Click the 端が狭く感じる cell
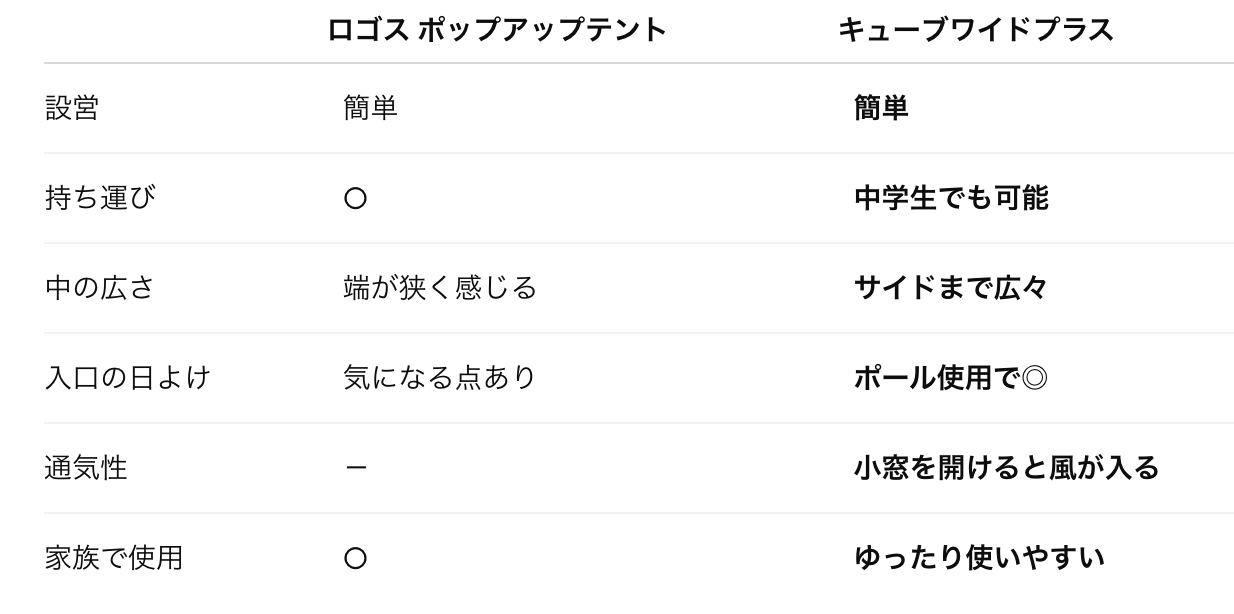1234x614 pixels. point(440,288)
